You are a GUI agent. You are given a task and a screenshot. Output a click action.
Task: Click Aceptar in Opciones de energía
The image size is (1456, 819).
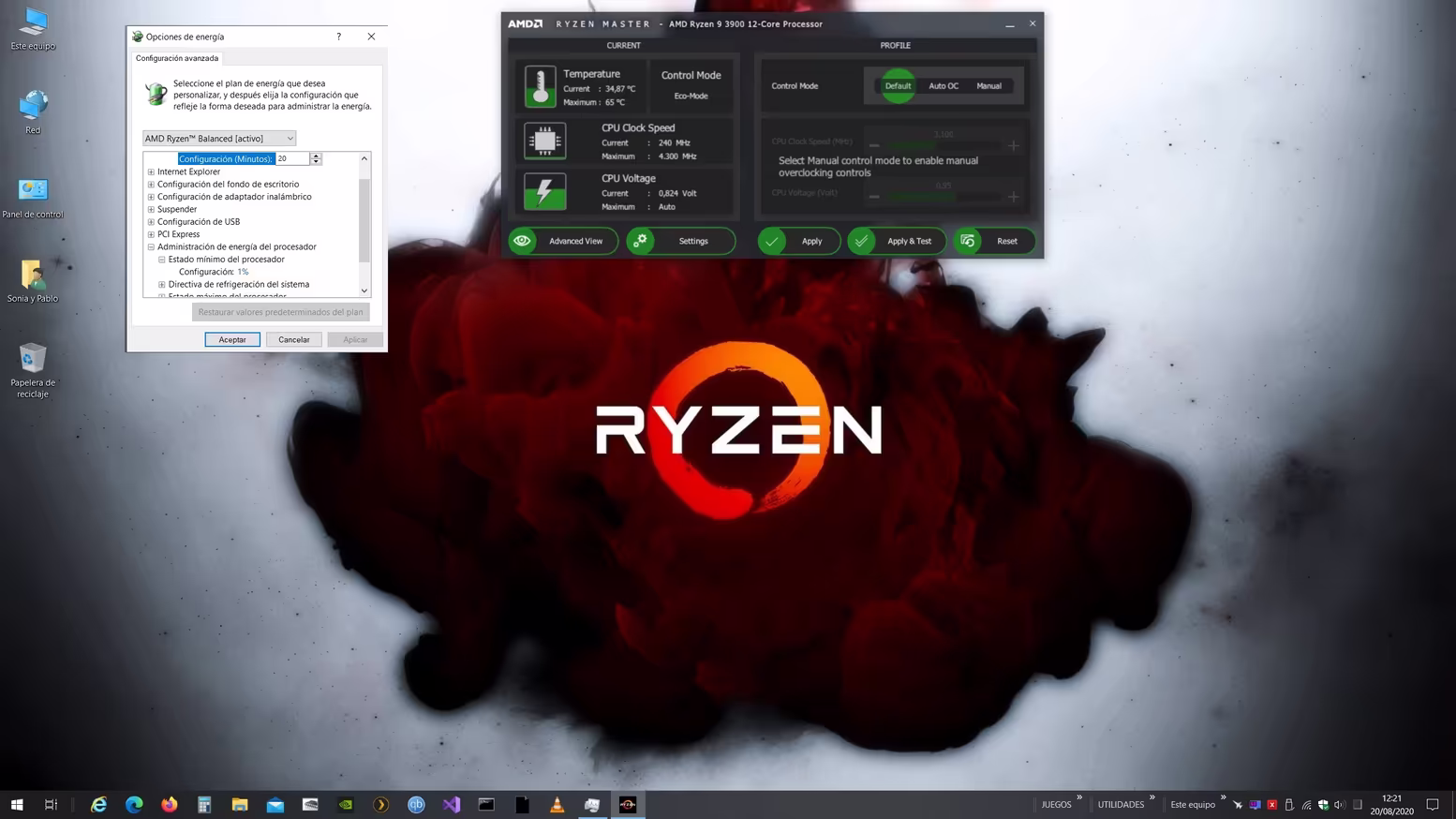pyautogui.click(x=232, y=339)
